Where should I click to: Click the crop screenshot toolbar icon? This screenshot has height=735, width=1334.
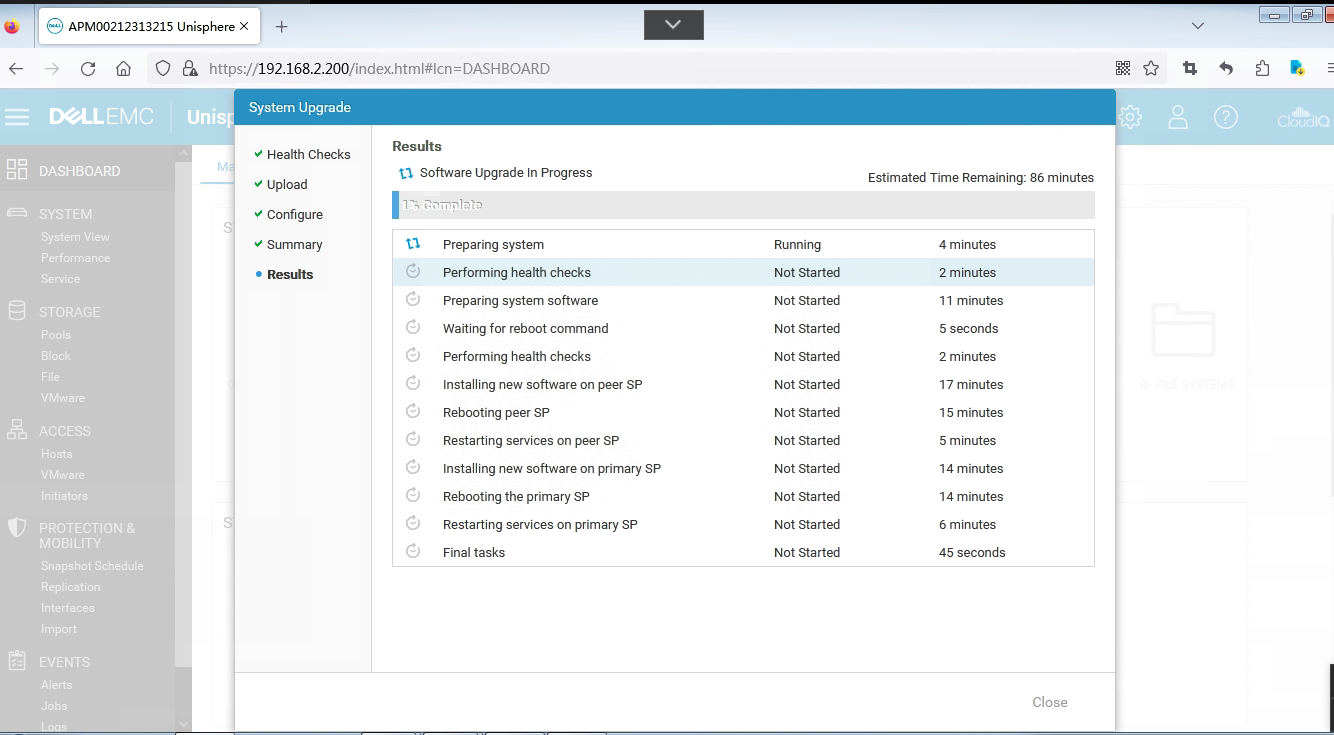pyautogui.click(x=1190, y=68)
